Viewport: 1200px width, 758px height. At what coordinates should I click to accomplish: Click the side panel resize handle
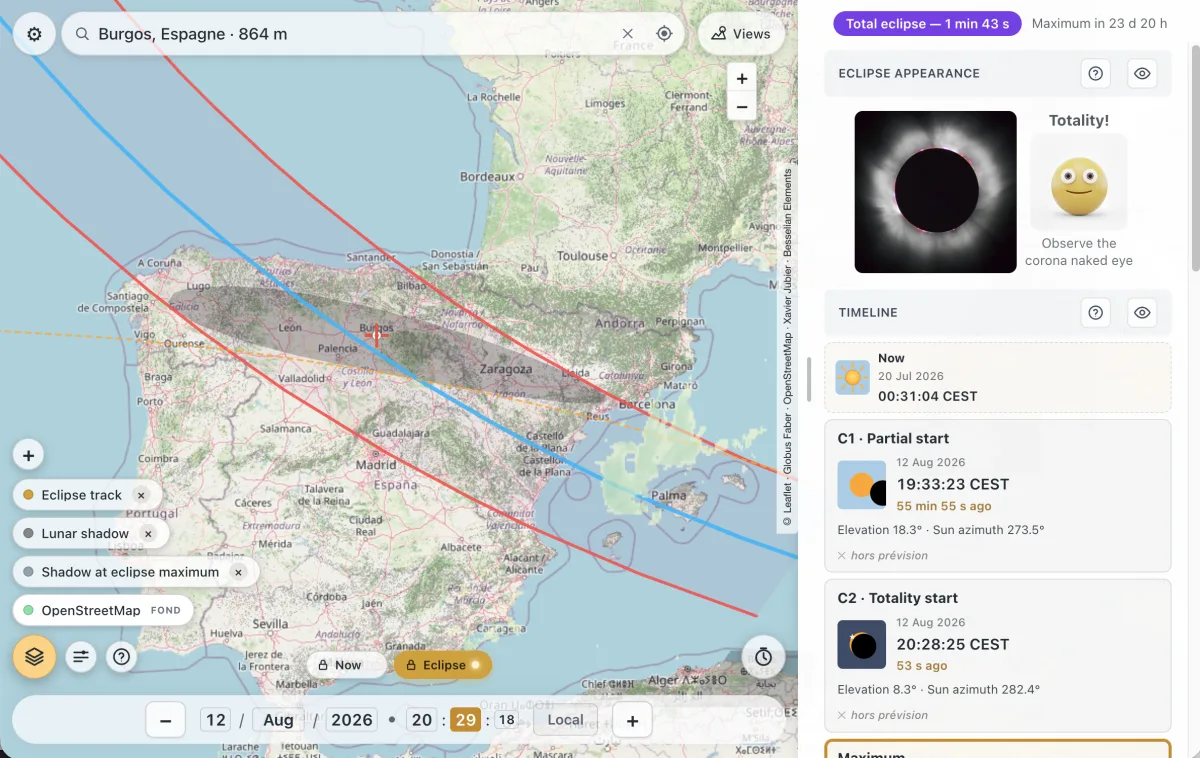tap(808, 379)
